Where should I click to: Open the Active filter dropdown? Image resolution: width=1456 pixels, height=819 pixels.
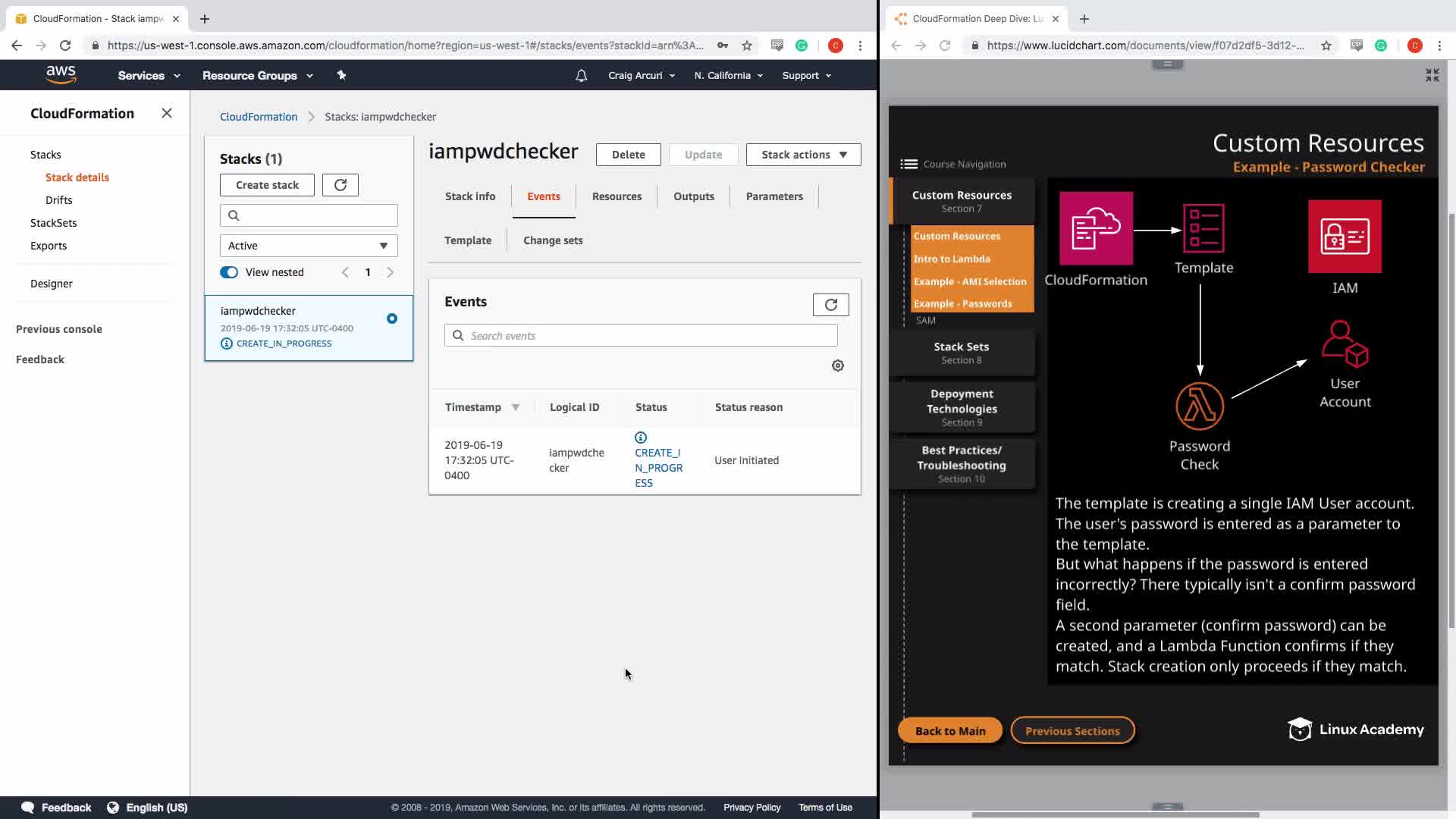[x=309, y=246]
